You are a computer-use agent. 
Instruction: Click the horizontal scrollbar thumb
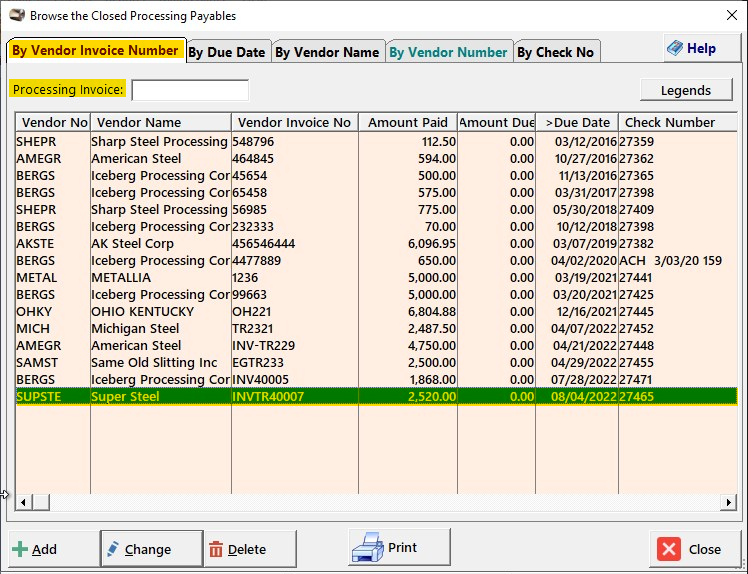41,502
